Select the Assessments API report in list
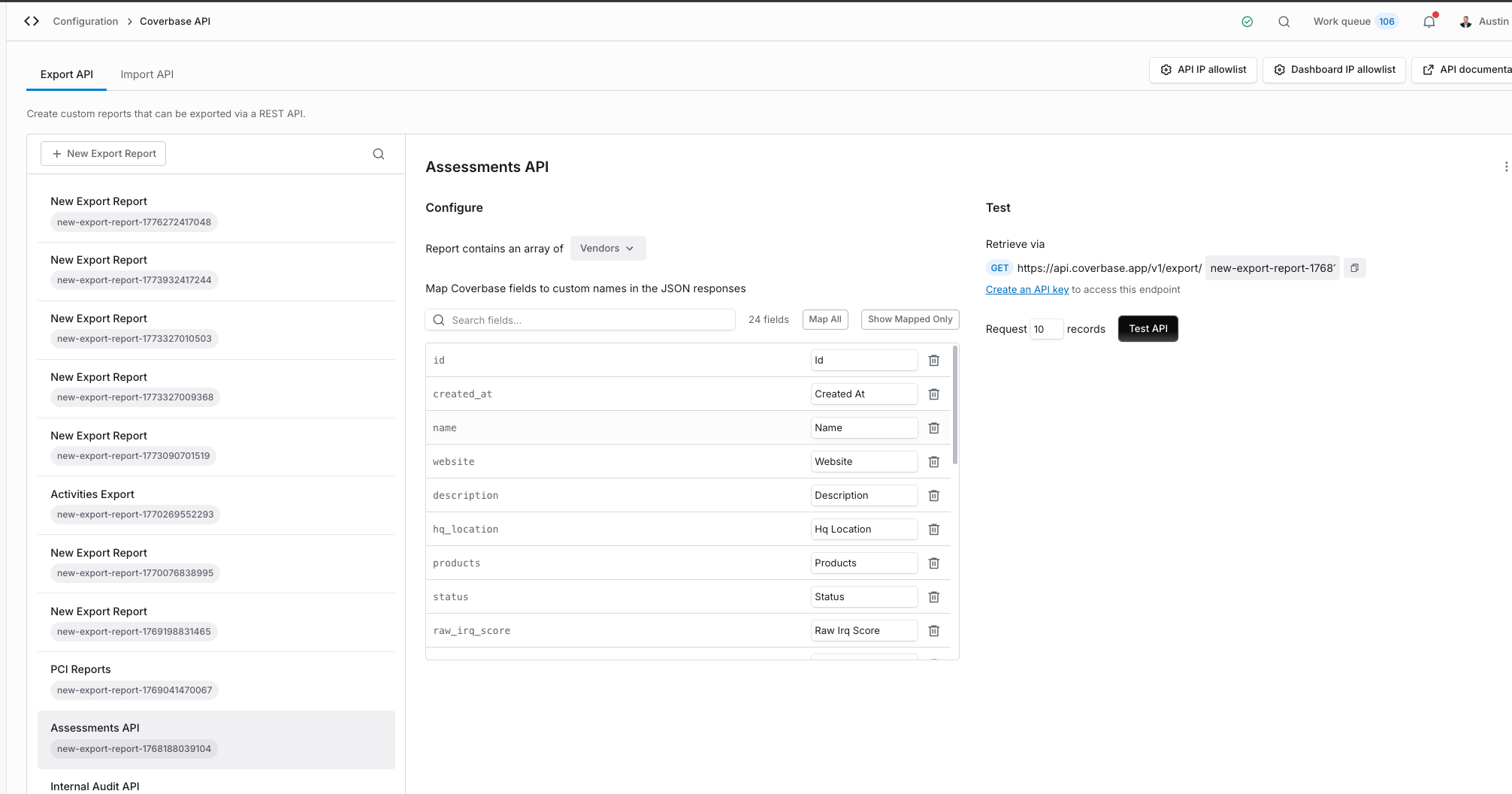 [216, 740]
